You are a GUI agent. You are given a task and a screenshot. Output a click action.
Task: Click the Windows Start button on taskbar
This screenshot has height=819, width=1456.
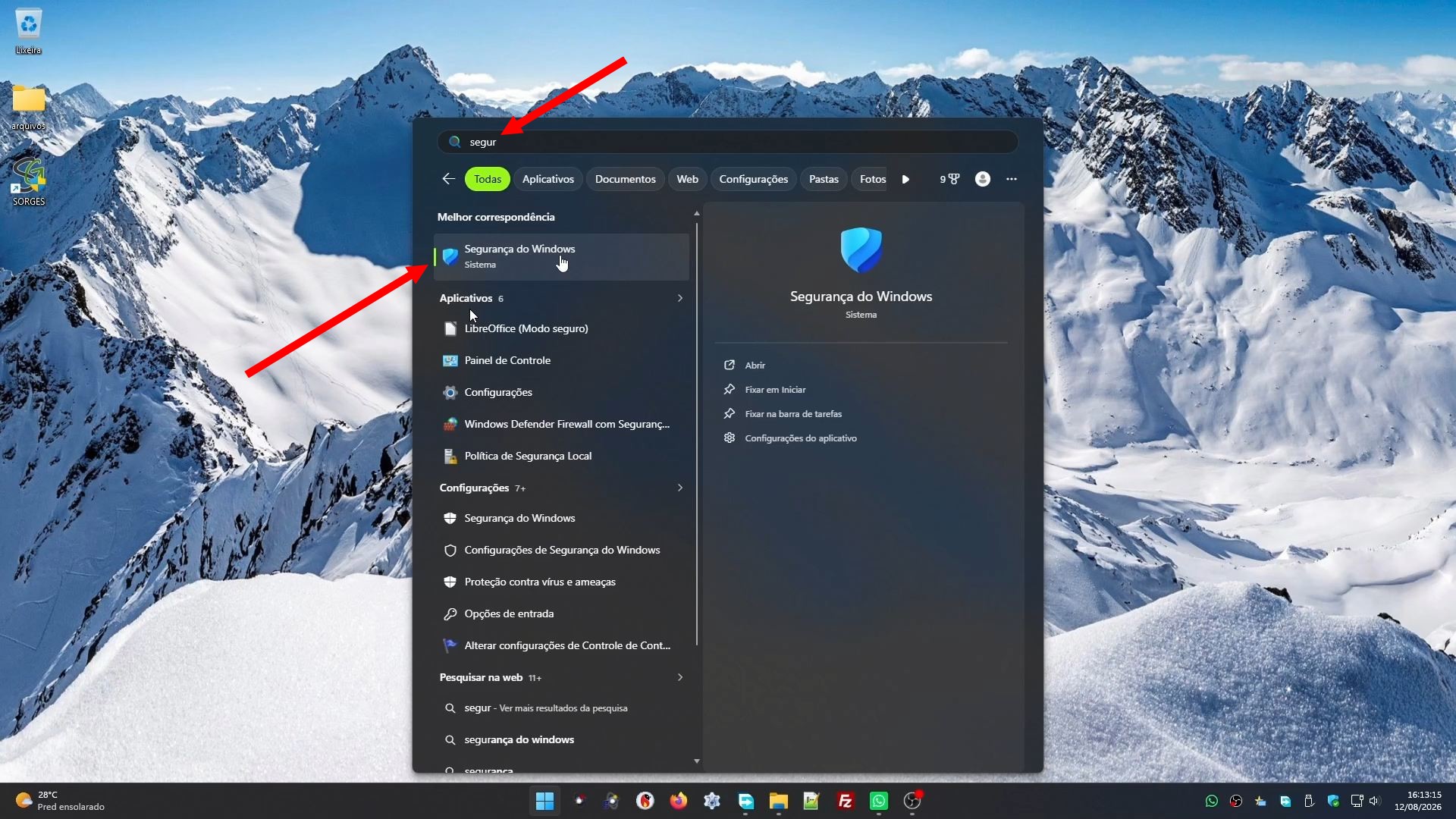click(x=544, y=801)
